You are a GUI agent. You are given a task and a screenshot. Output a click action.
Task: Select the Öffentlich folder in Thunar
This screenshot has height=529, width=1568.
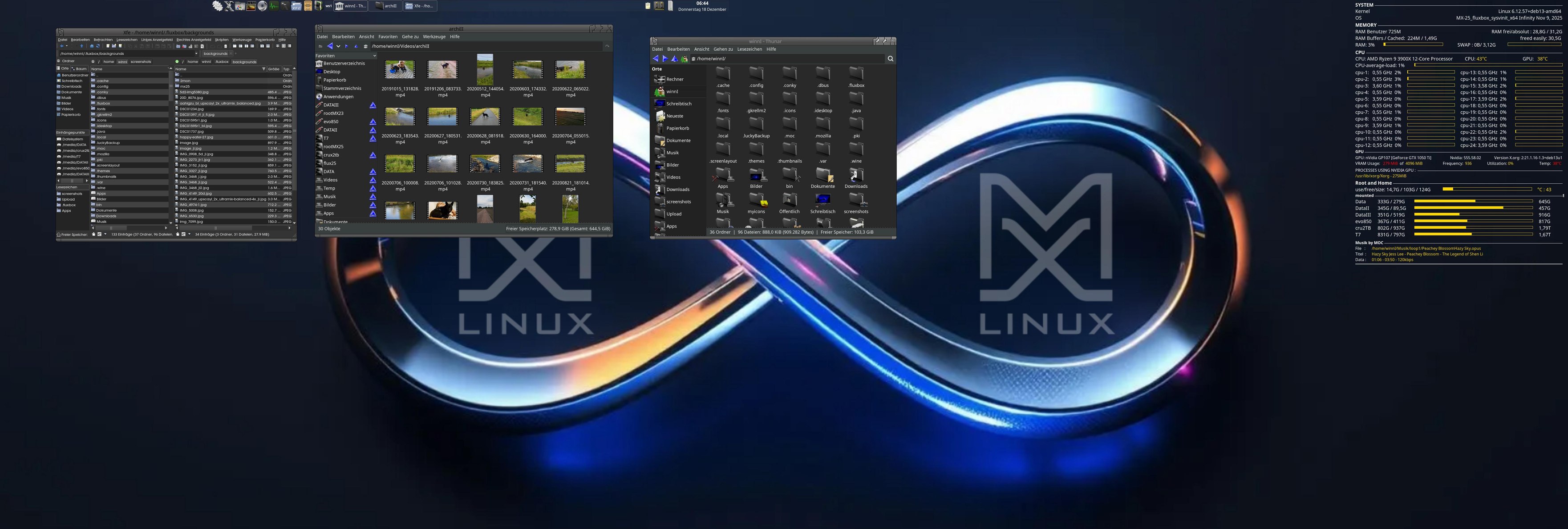(x=790, y=203)
